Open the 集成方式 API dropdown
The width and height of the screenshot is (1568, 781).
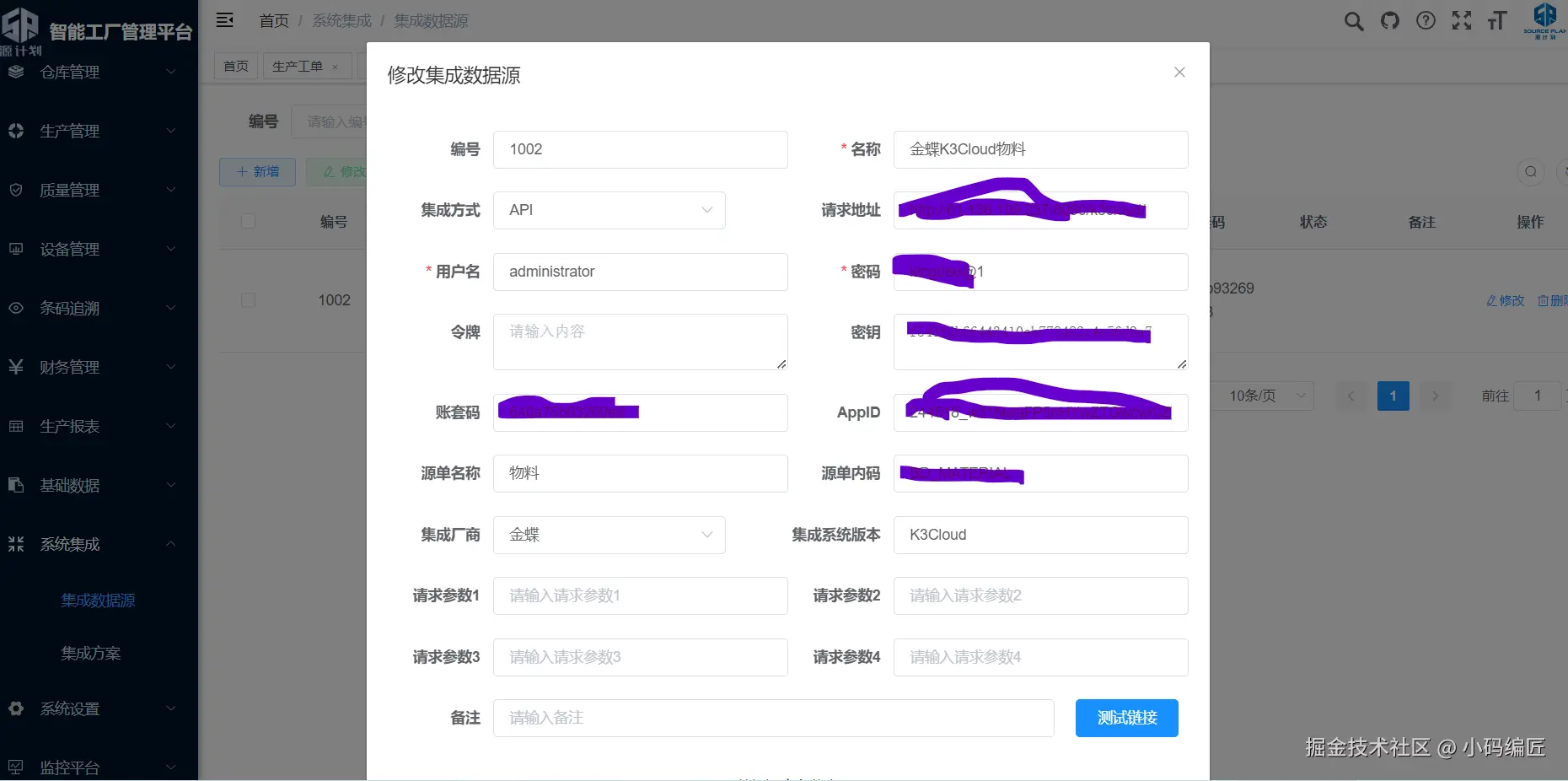click(x=609, y=210)
